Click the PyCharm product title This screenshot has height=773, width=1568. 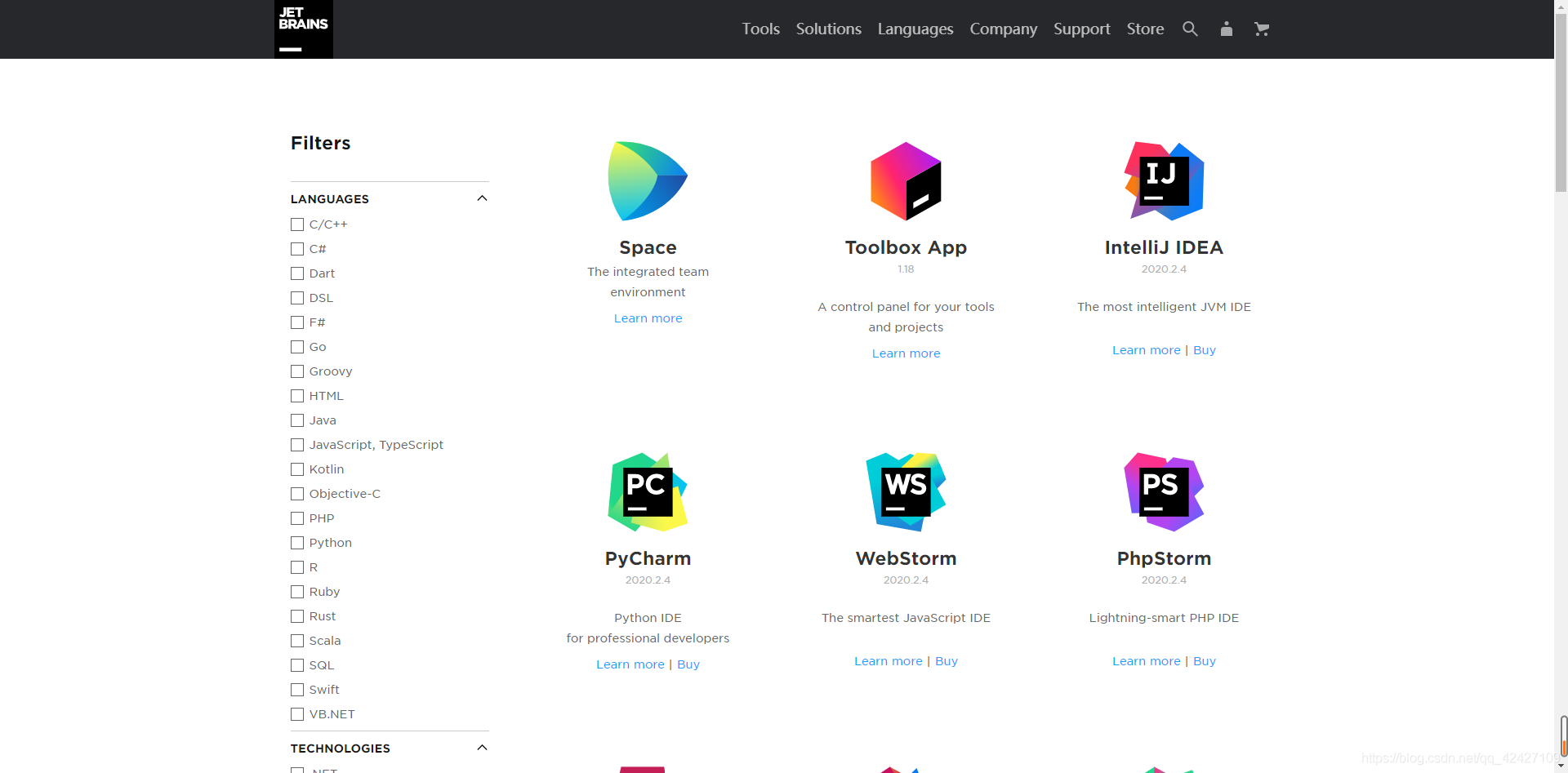click(648, 558)
